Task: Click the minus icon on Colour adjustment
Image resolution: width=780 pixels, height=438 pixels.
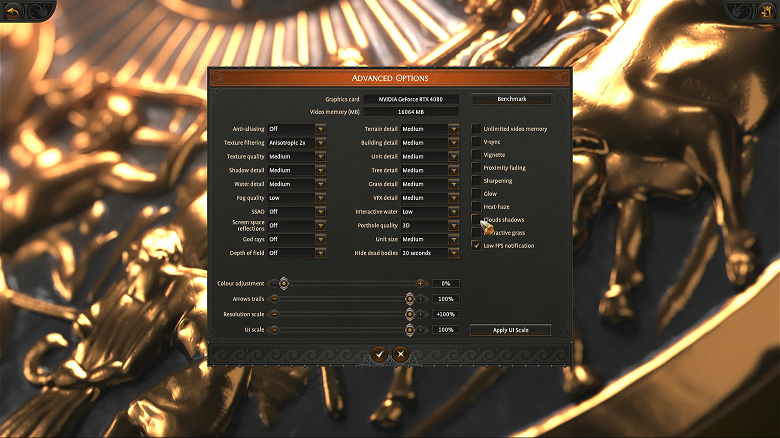Action: [x=273, y=284]
